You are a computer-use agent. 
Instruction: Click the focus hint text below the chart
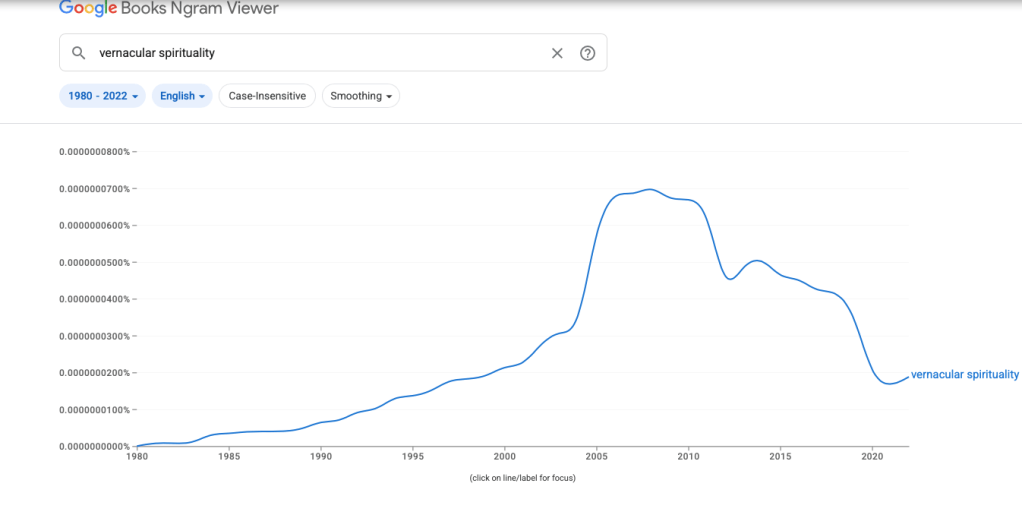pyautogui.click(x=522, y=478)
